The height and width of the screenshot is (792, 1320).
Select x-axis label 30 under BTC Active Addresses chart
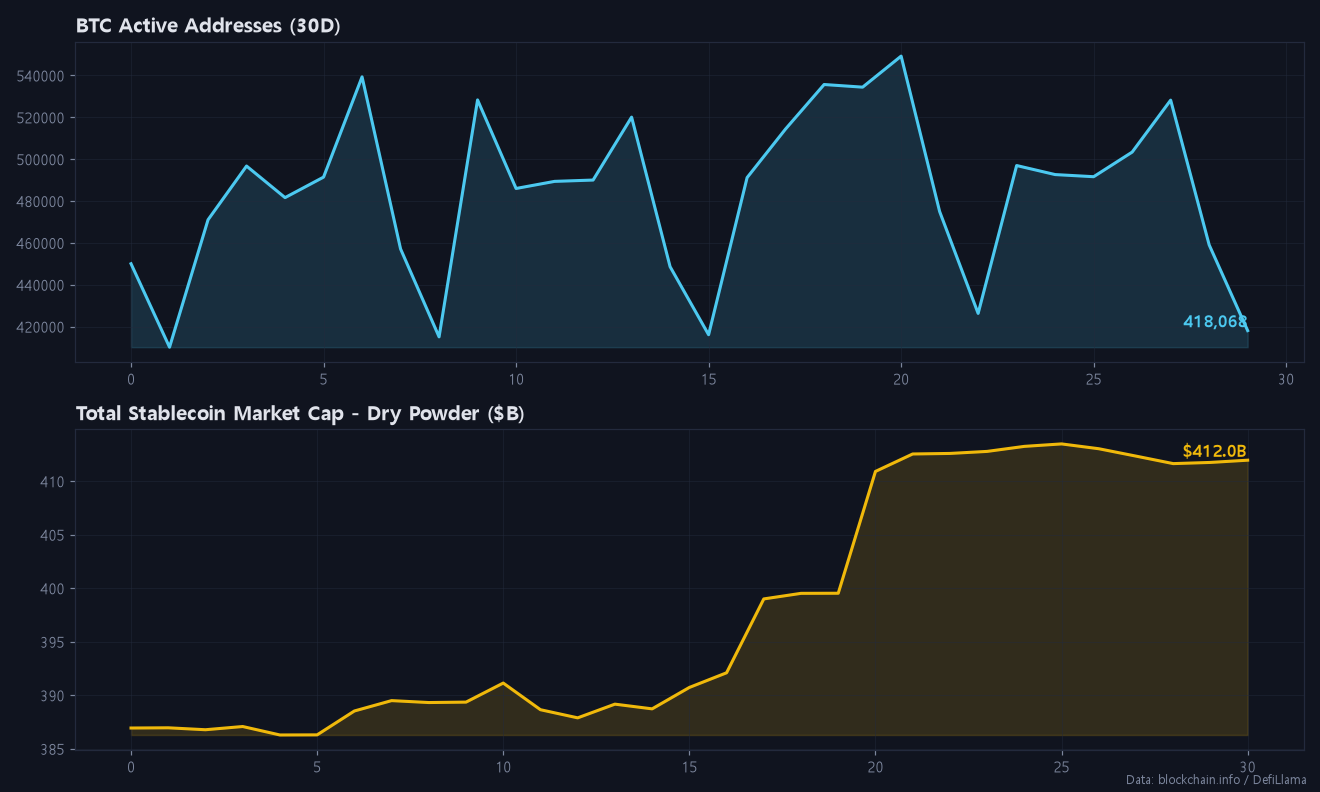1286,380
